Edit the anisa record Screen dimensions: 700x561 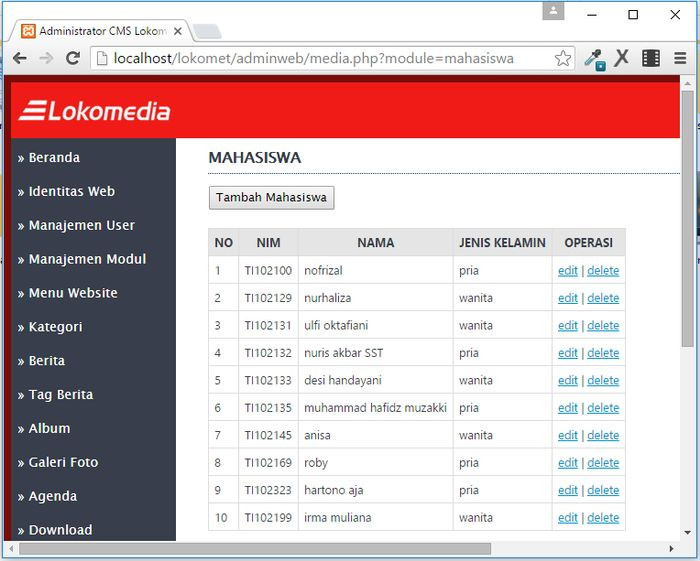[x=568, y=436]
